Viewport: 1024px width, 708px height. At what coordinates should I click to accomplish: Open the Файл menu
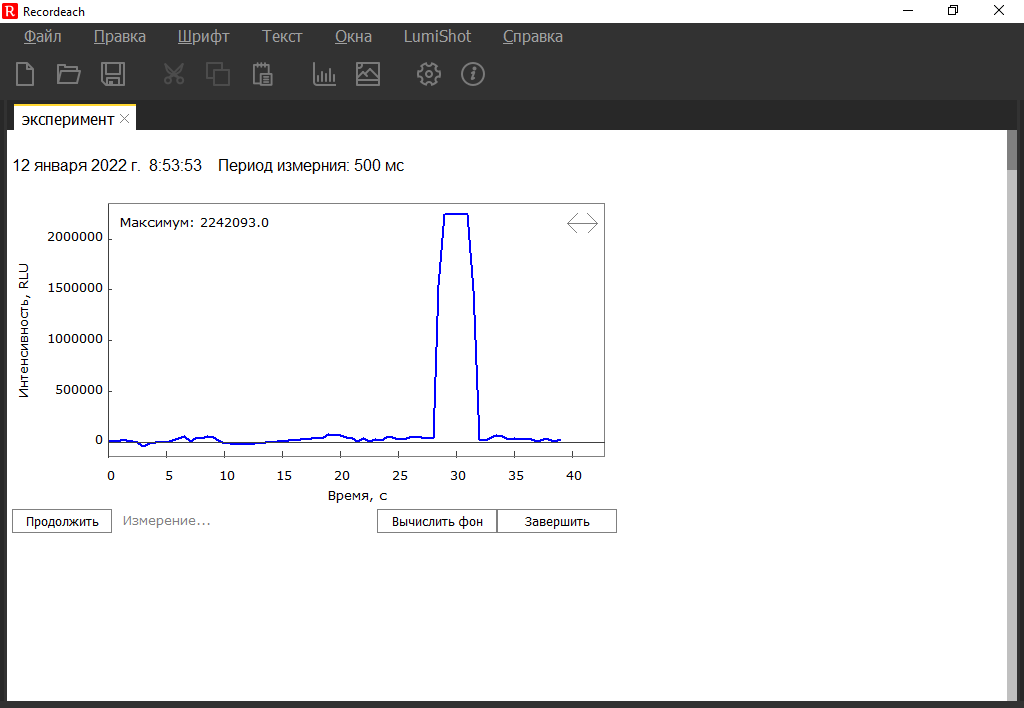pyautogui.click(x=43, y=37)
